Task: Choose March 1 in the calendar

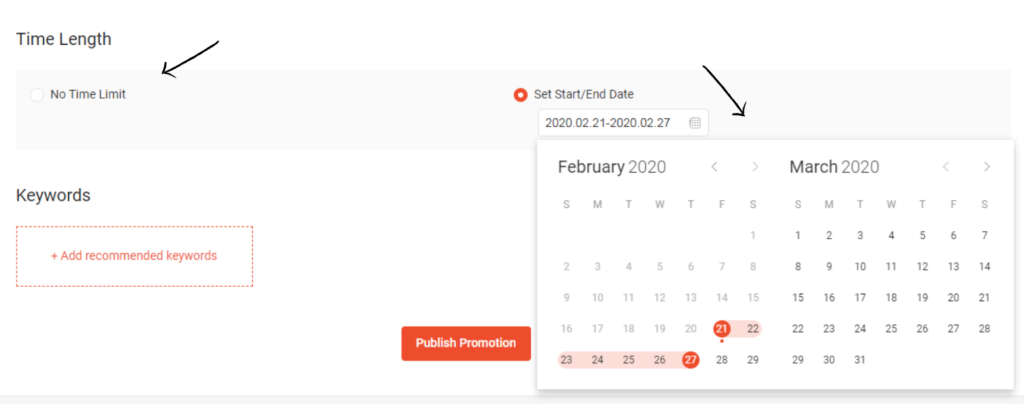Action: 797,235
